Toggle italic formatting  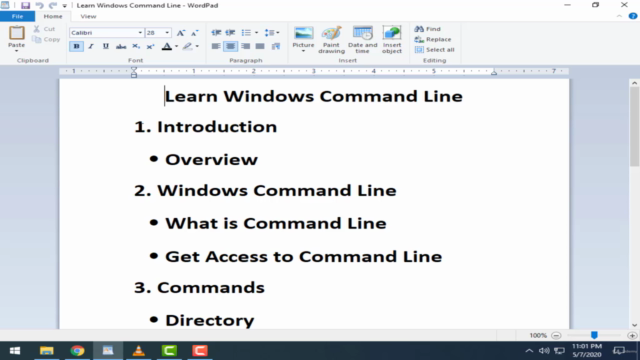tap(91, 46)
